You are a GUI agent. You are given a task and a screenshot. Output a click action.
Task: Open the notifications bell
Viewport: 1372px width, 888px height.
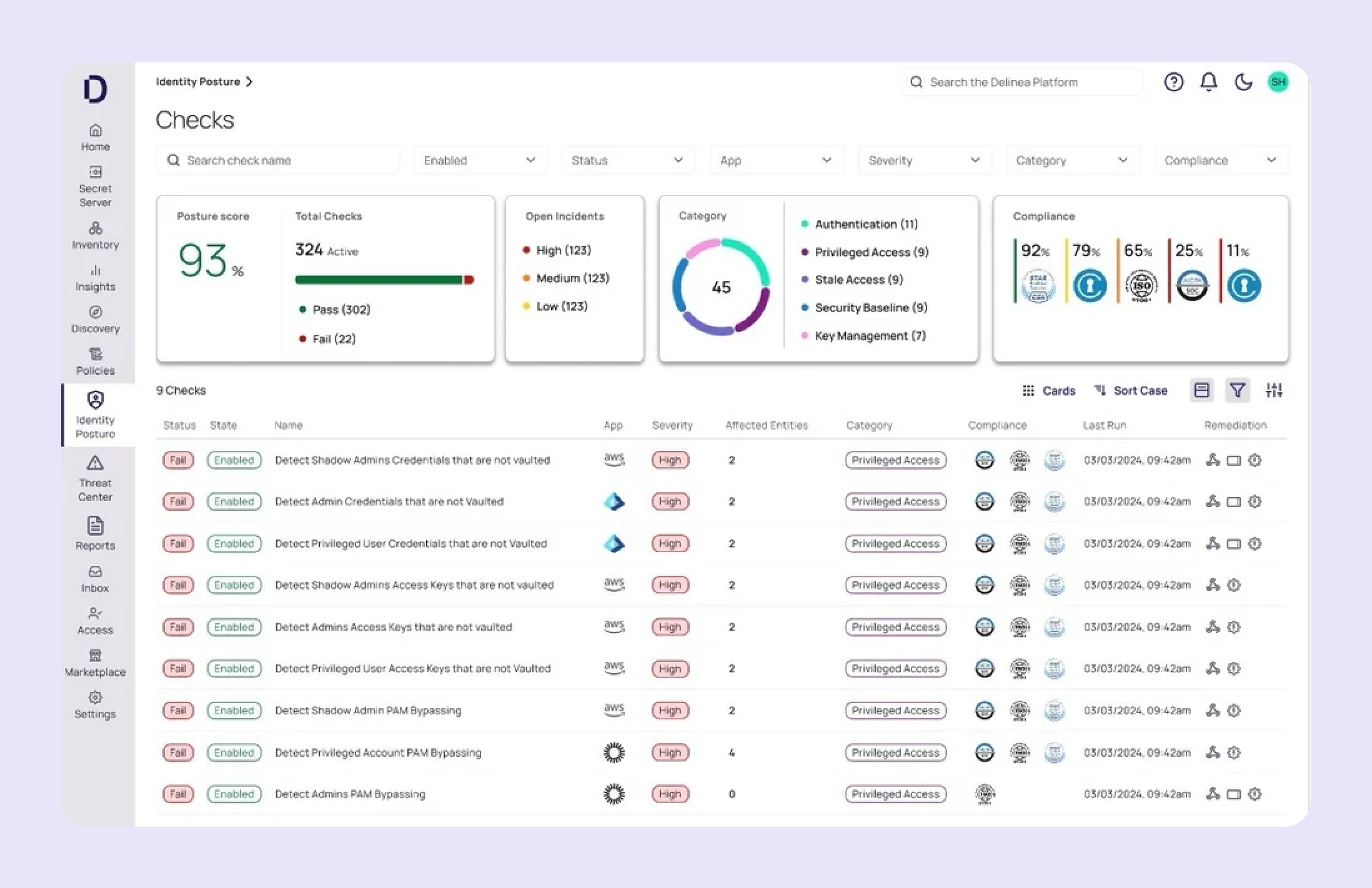1208,82
